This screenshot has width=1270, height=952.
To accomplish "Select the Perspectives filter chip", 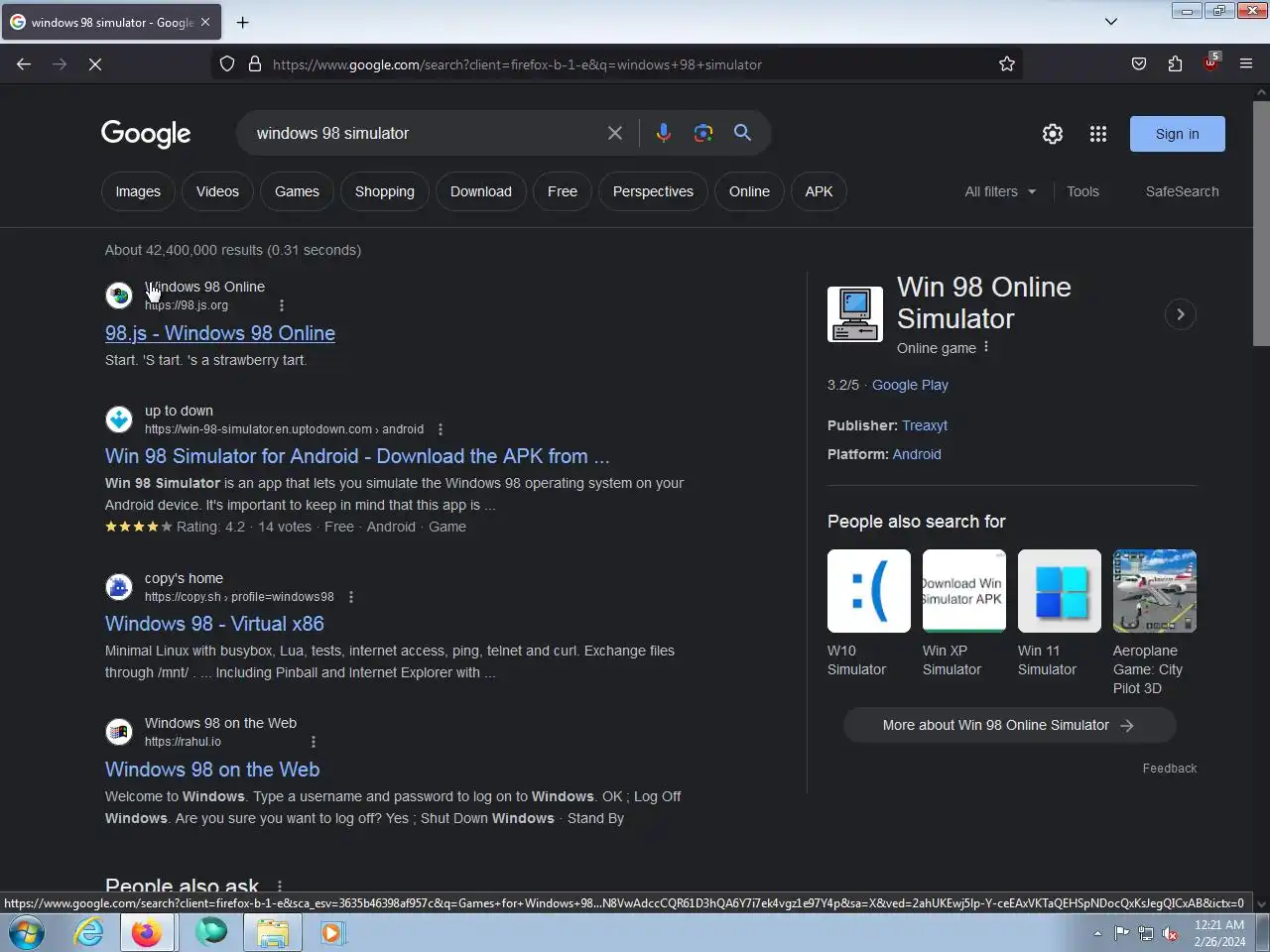I will click(x=653, y=191).
